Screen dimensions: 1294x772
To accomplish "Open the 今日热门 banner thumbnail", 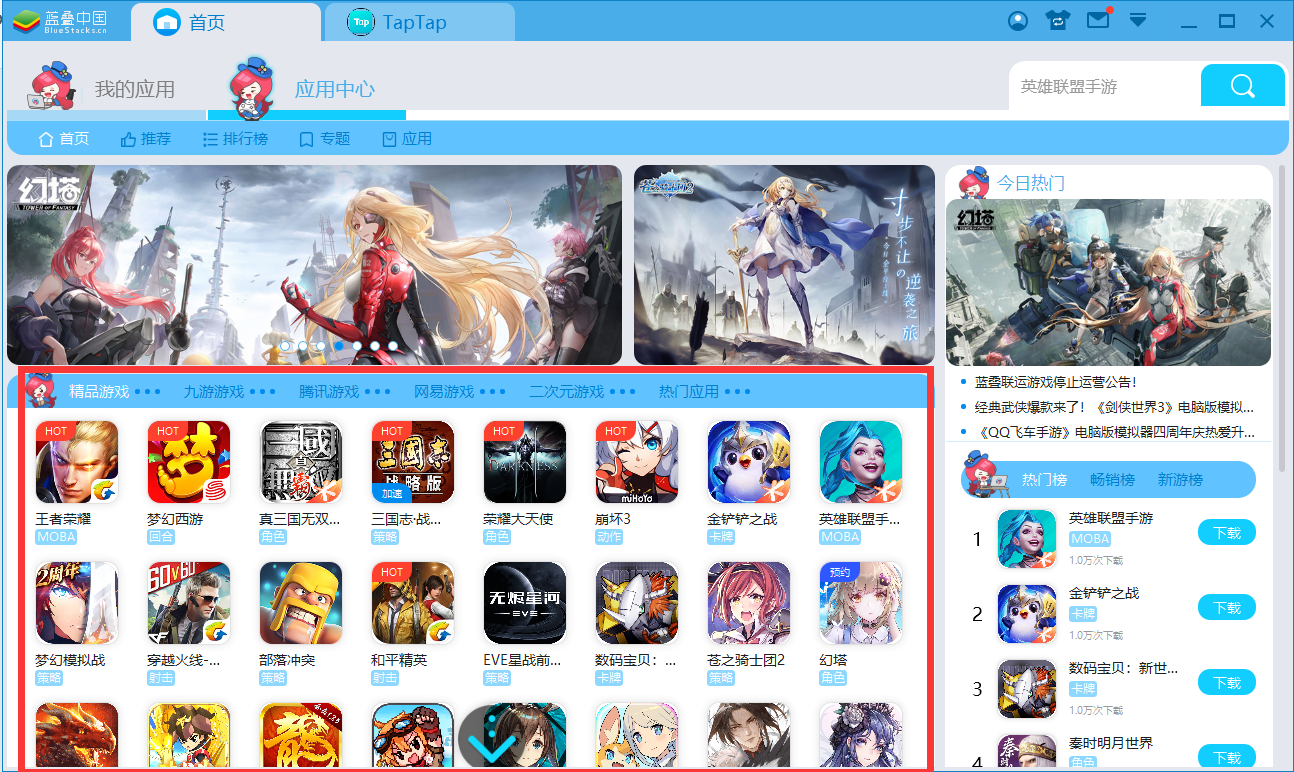I will 1108,282.
